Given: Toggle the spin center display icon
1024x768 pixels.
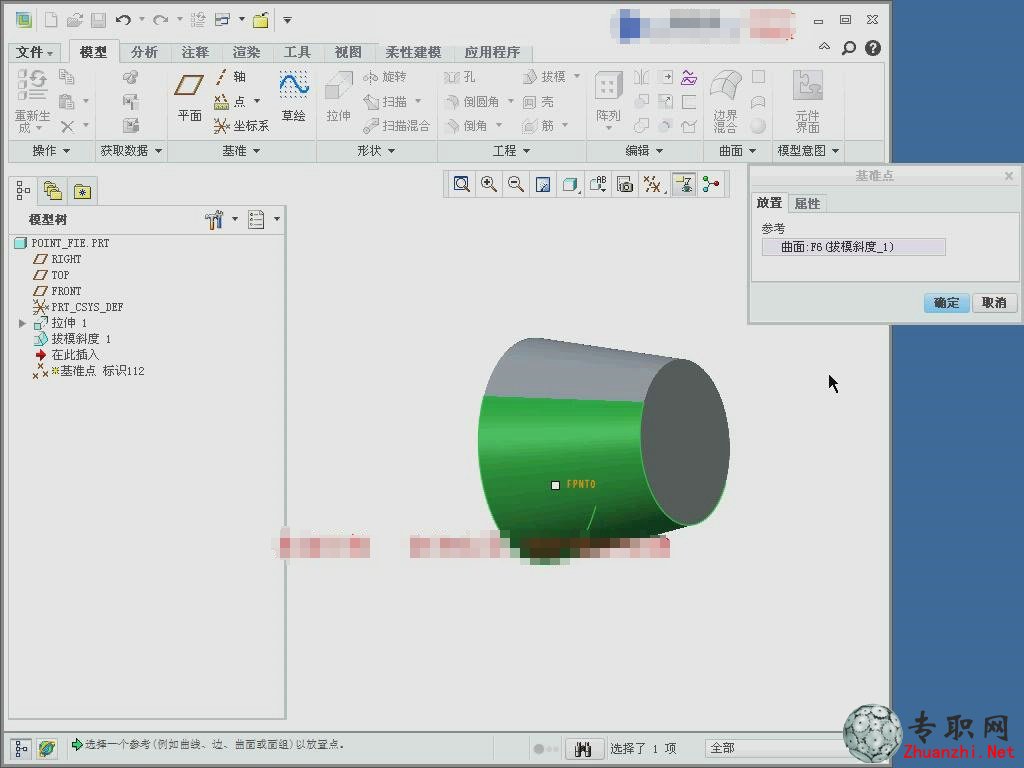Looking at the screenshot, I should [x=711, y=185].
